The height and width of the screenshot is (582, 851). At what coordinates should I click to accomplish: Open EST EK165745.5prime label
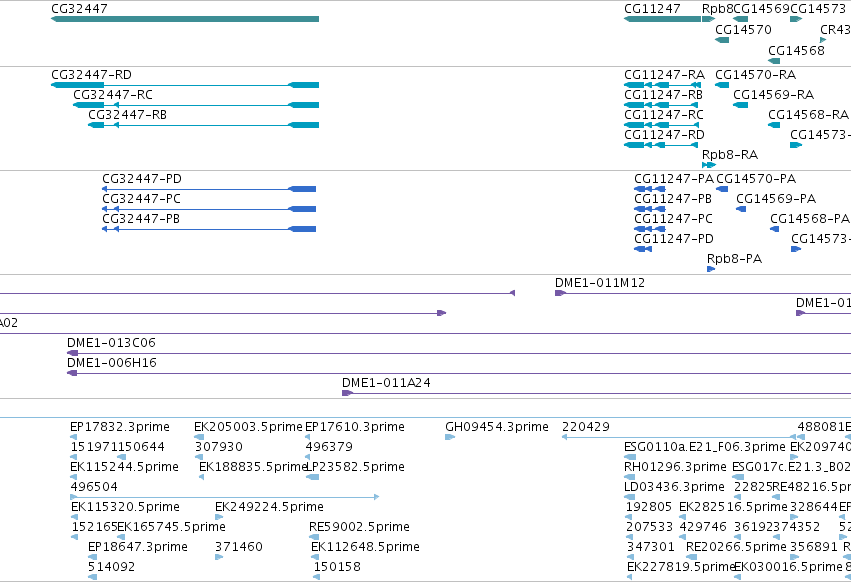coord(172,527)
